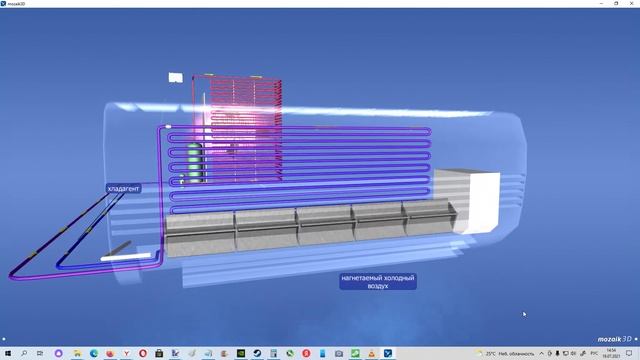Click the хладагент label
This screenshot has height=360, width=640.
click(123, 189)
